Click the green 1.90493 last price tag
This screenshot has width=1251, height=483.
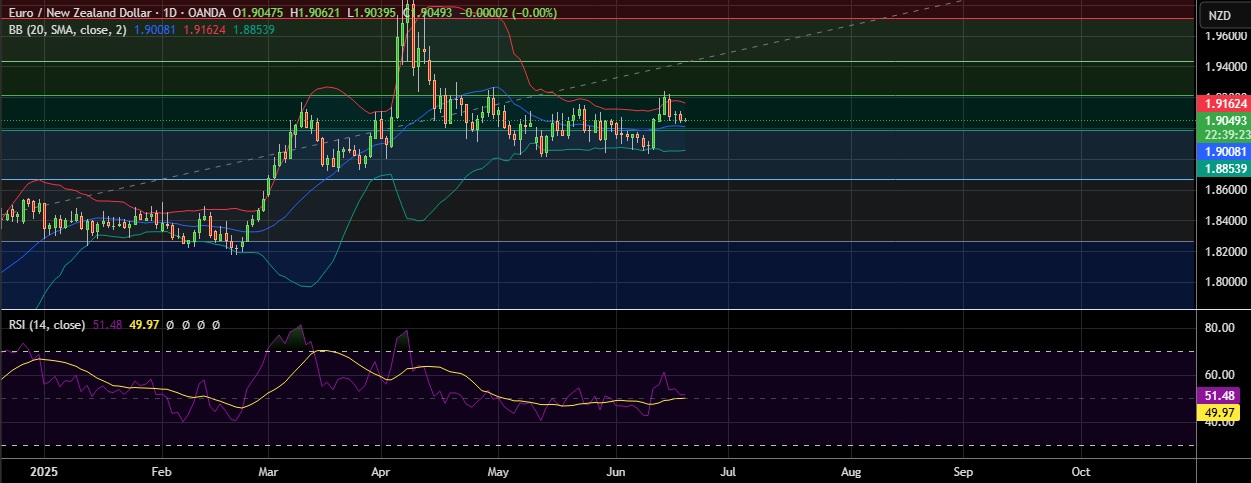1223,120
